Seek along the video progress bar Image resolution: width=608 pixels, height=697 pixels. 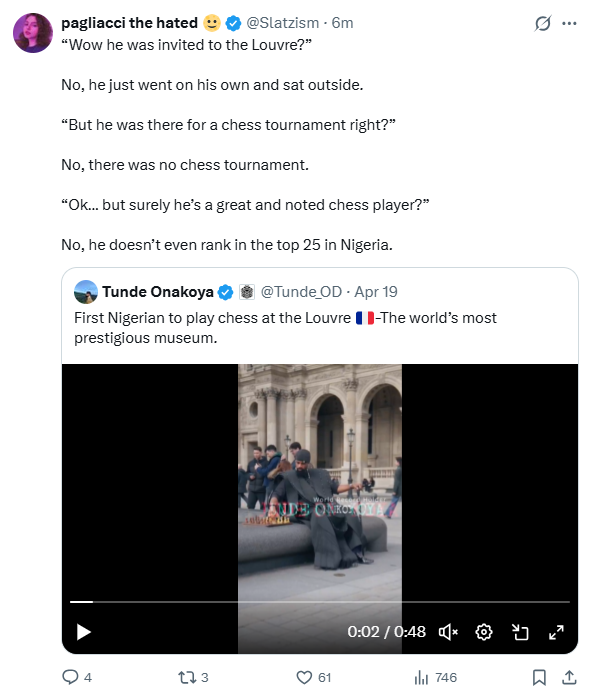click(320, 601)
